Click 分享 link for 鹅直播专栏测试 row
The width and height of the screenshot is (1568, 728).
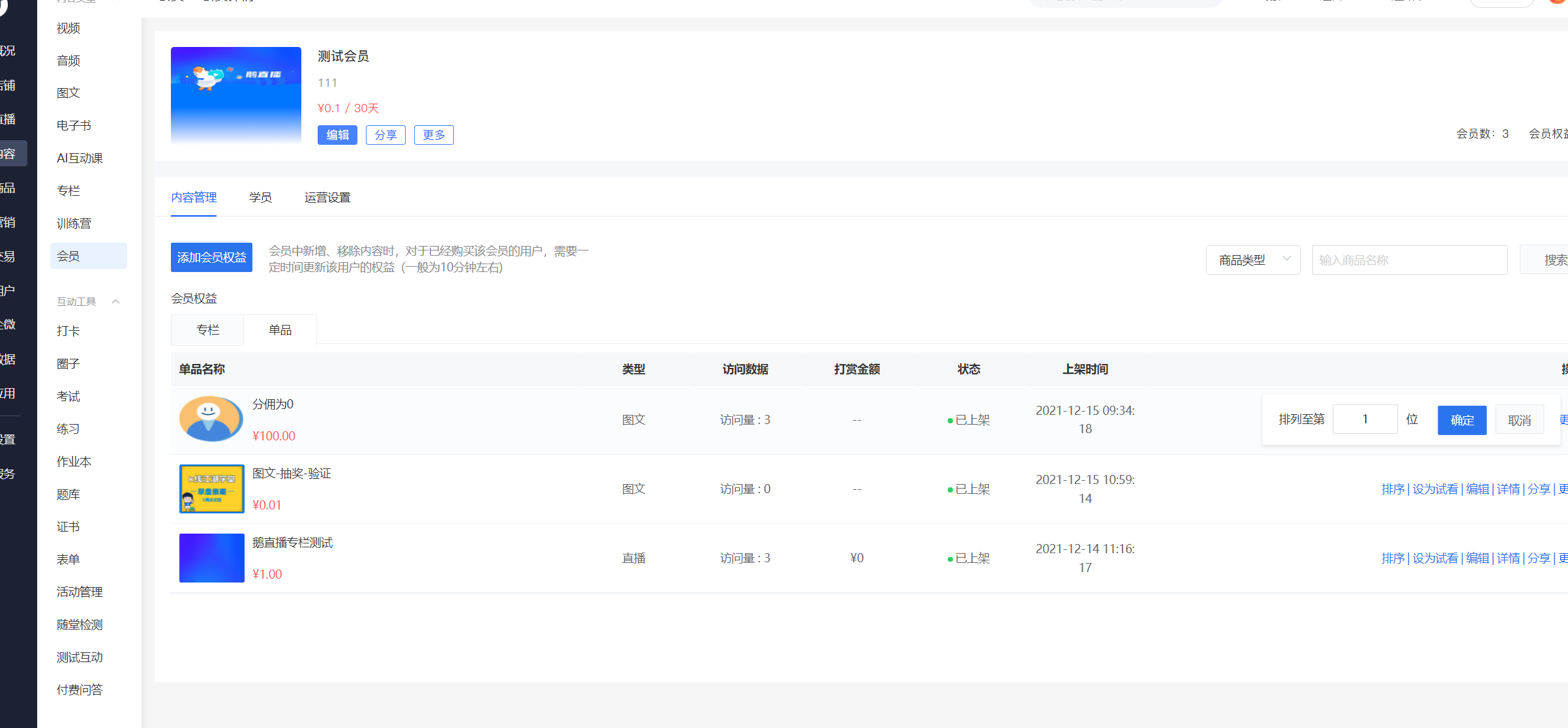tap(1539, 558)
